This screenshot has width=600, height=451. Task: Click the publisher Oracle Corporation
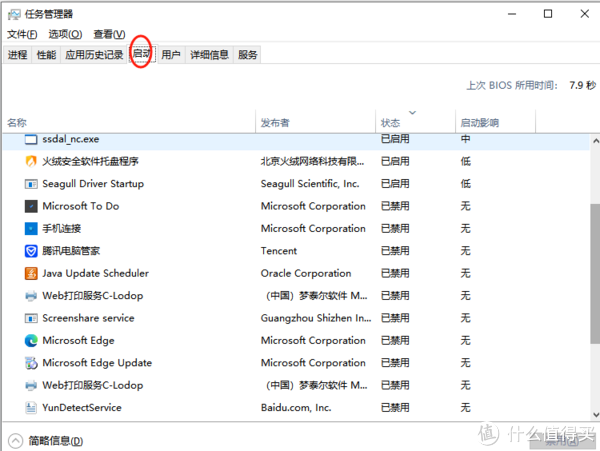coord(306,274)
